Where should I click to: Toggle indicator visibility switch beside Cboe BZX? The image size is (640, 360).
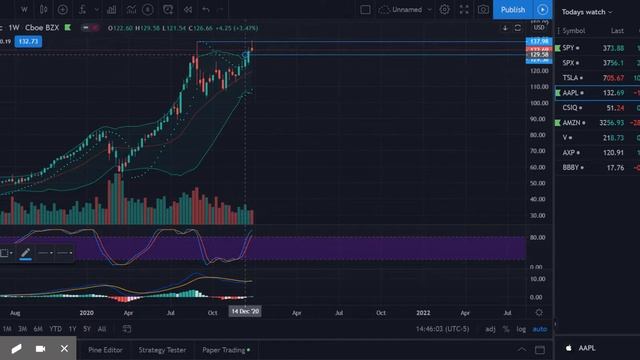90,28
